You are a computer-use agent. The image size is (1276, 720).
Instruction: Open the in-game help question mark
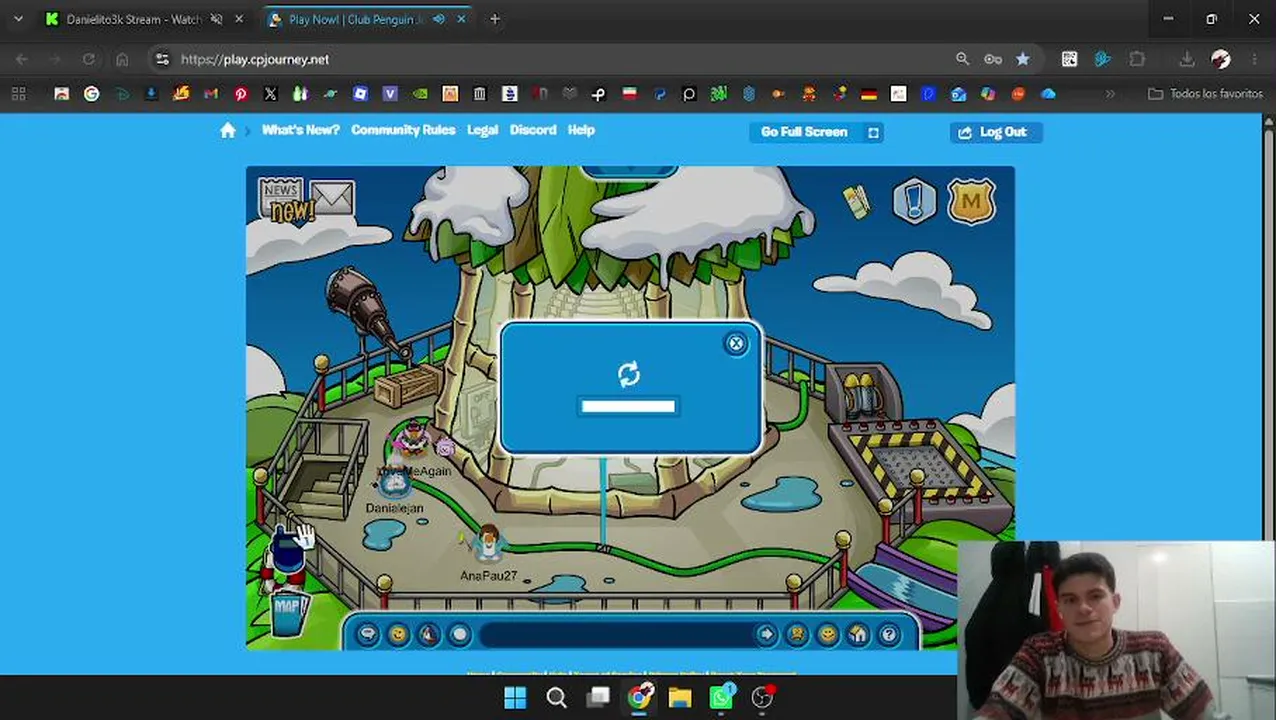pos(888,634)
